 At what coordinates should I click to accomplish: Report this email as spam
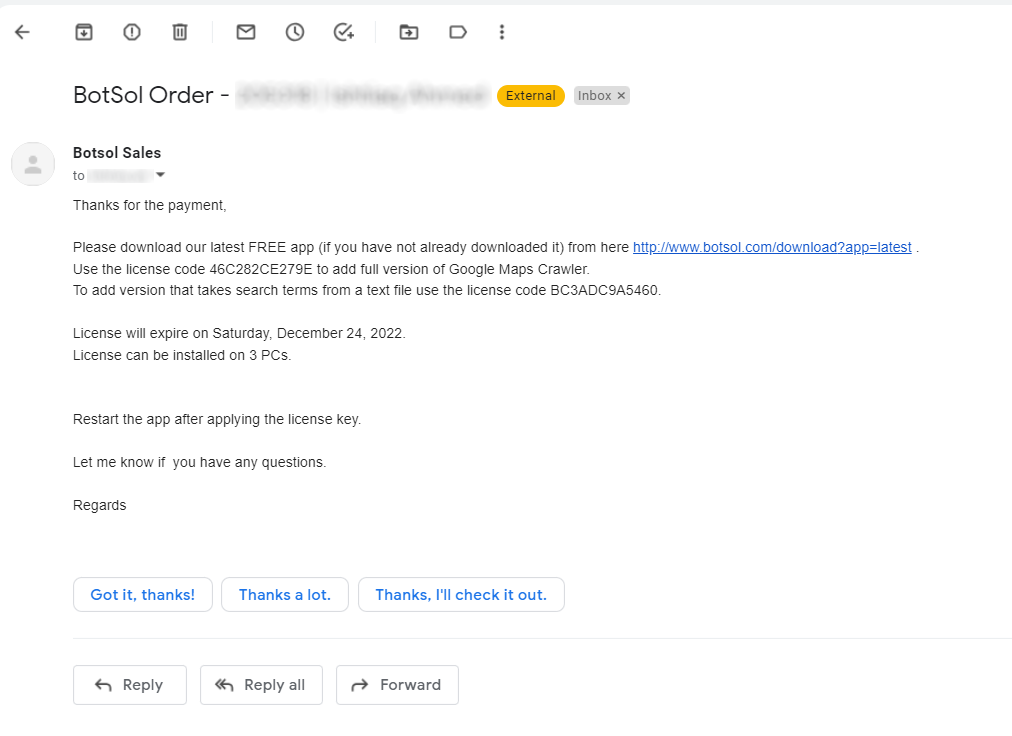(132, 32)
